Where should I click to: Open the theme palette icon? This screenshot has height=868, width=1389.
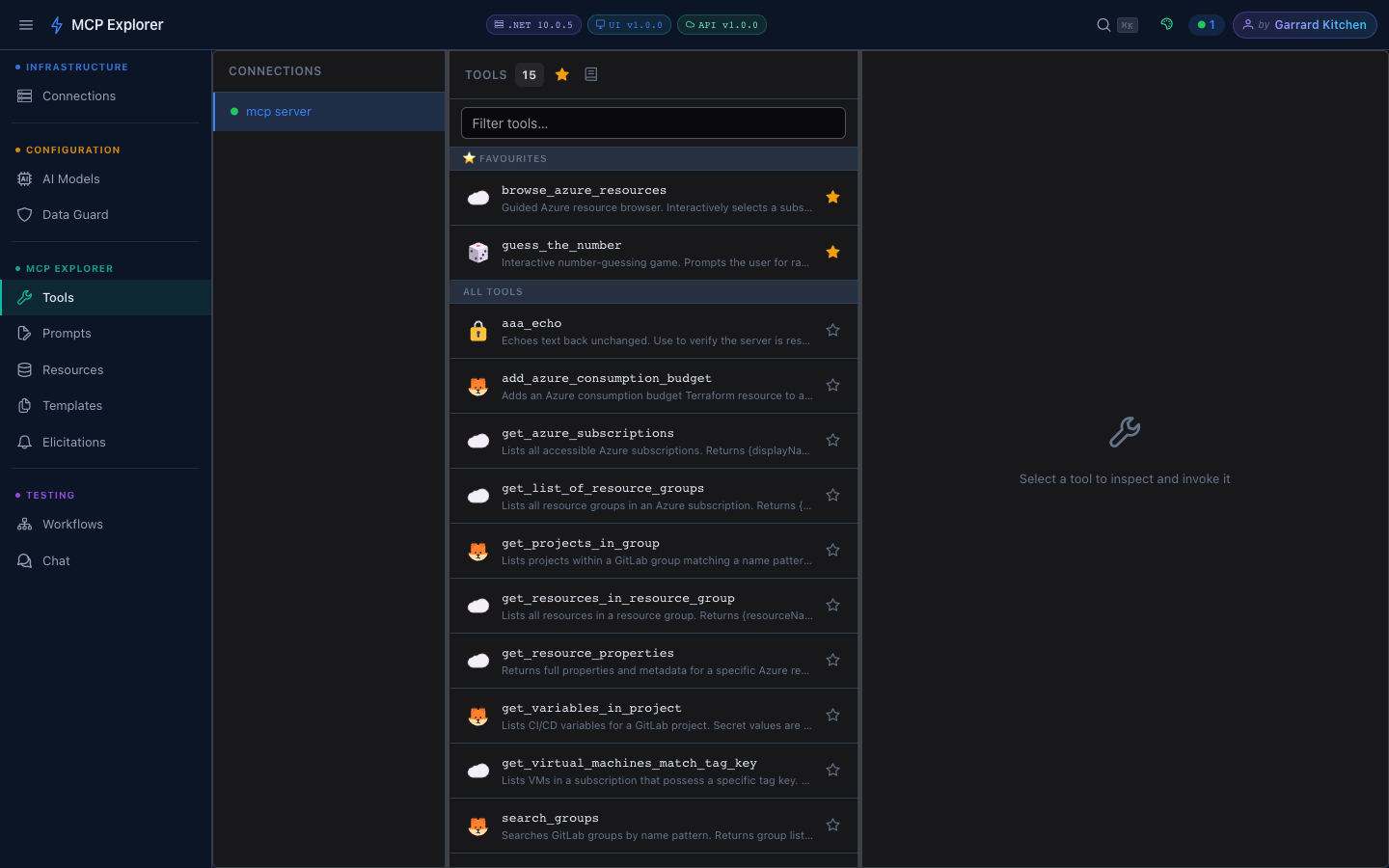pyautogui.click(x=1167, y=24)
